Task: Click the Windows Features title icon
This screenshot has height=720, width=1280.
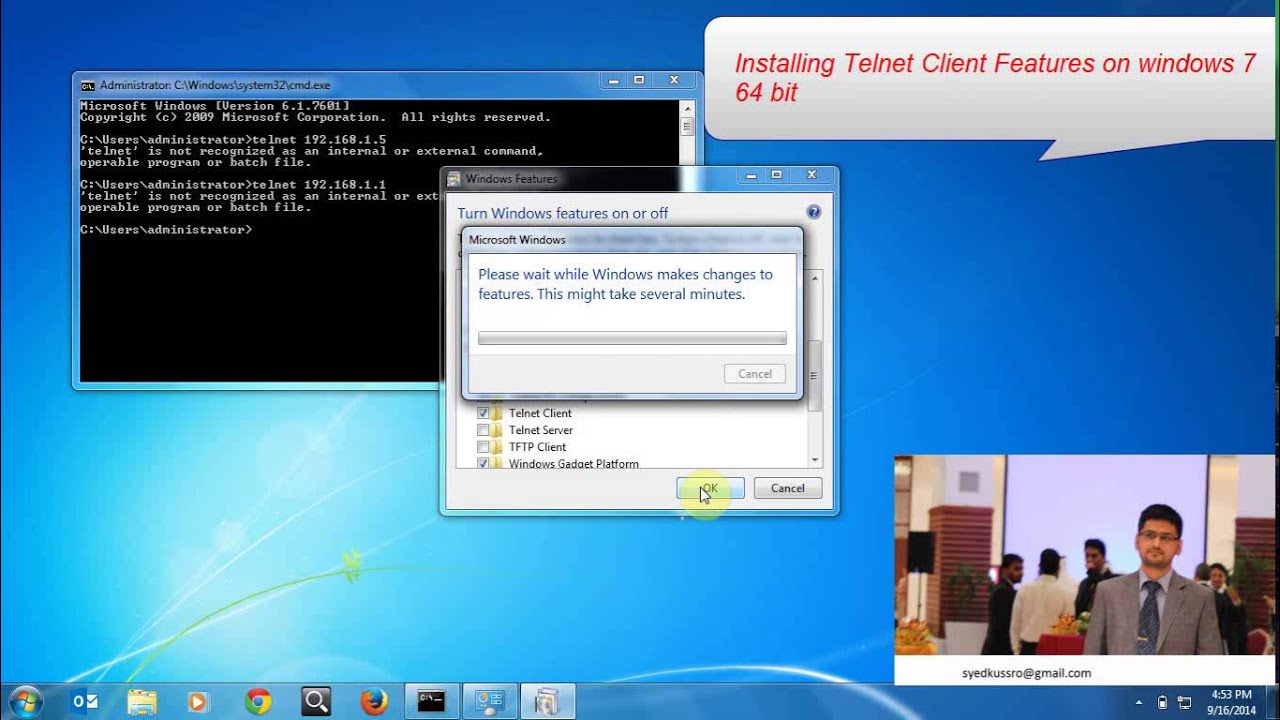Action: tap(454, 179)
